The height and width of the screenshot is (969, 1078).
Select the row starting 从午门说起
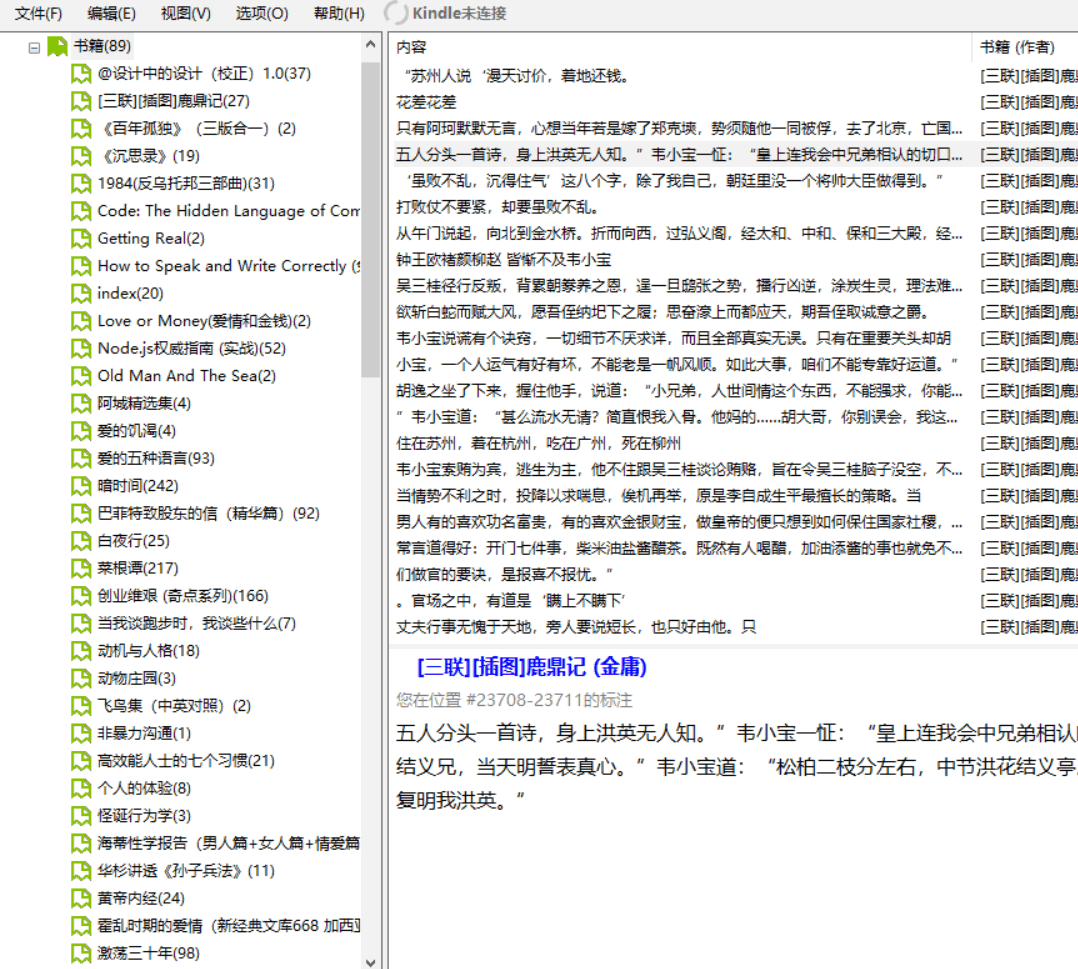click(679, 234)
